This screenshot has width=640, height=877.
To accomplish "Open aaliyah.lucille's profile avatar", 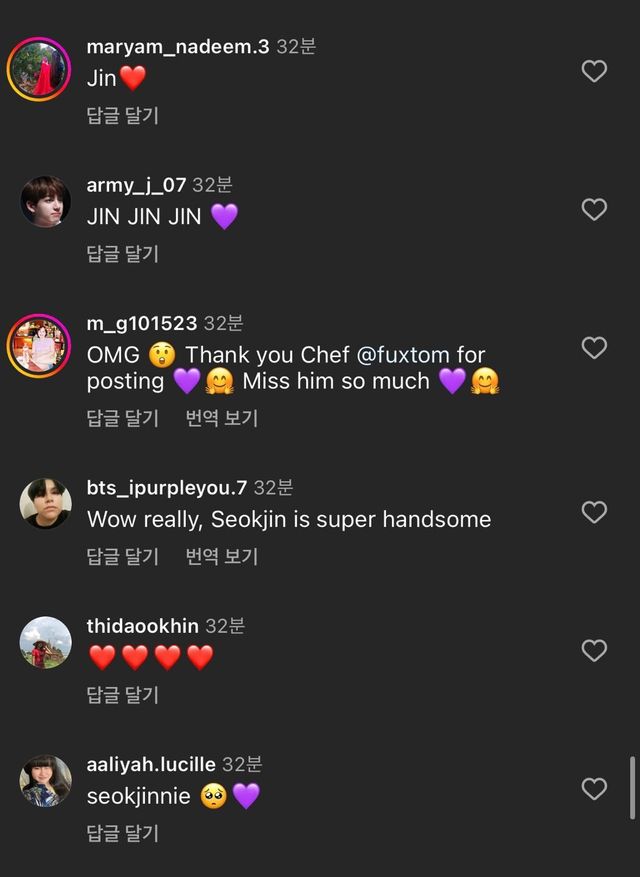I will (45, 780).
